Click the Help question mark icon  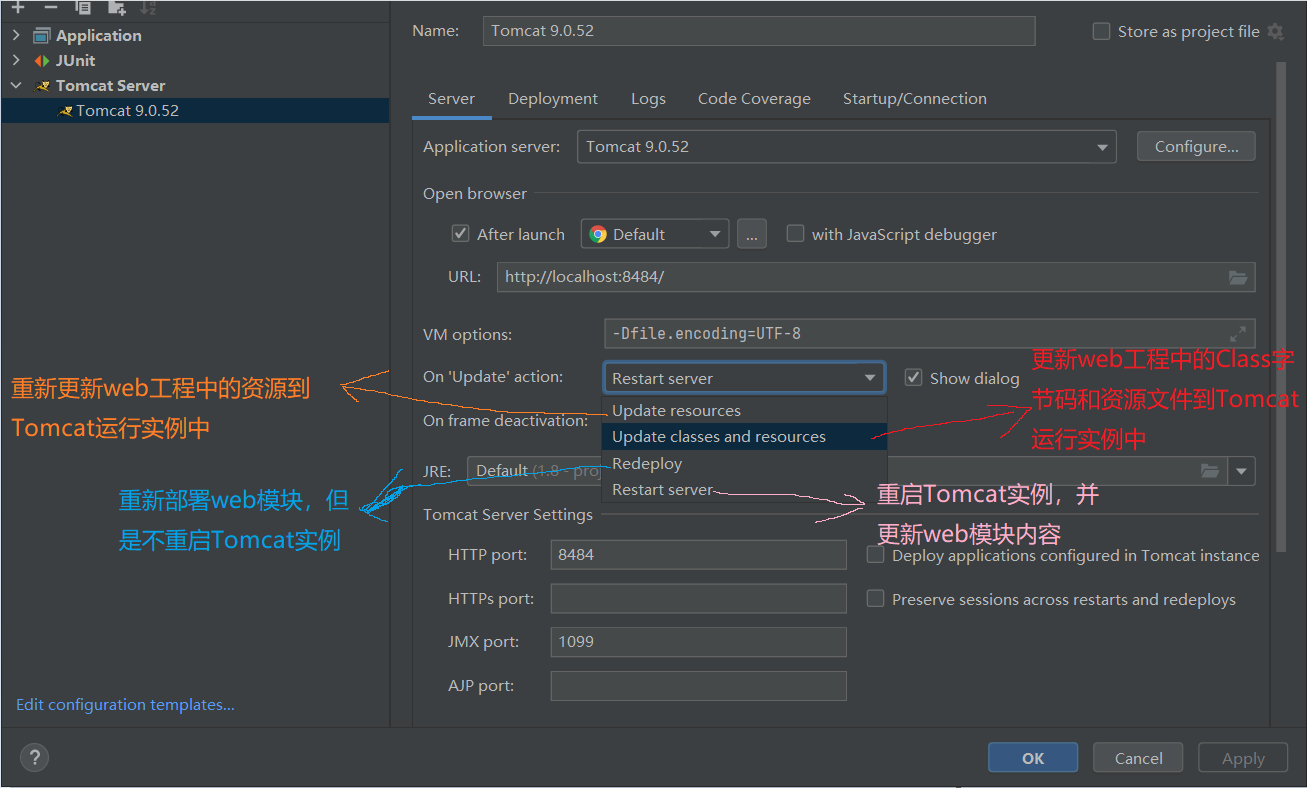click(x=34, y=758)
